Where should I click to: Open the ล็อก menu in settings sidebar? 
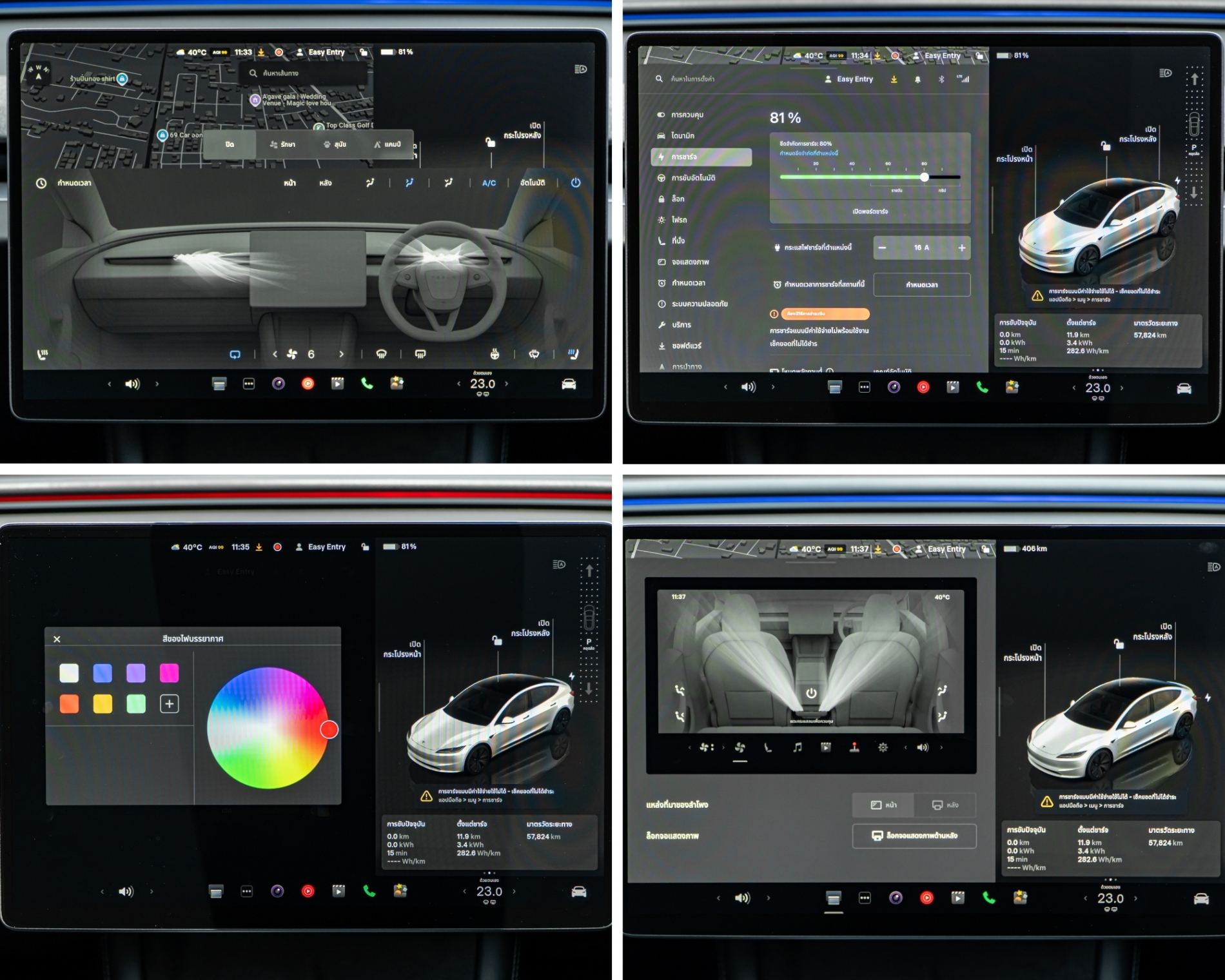(678, 199)
